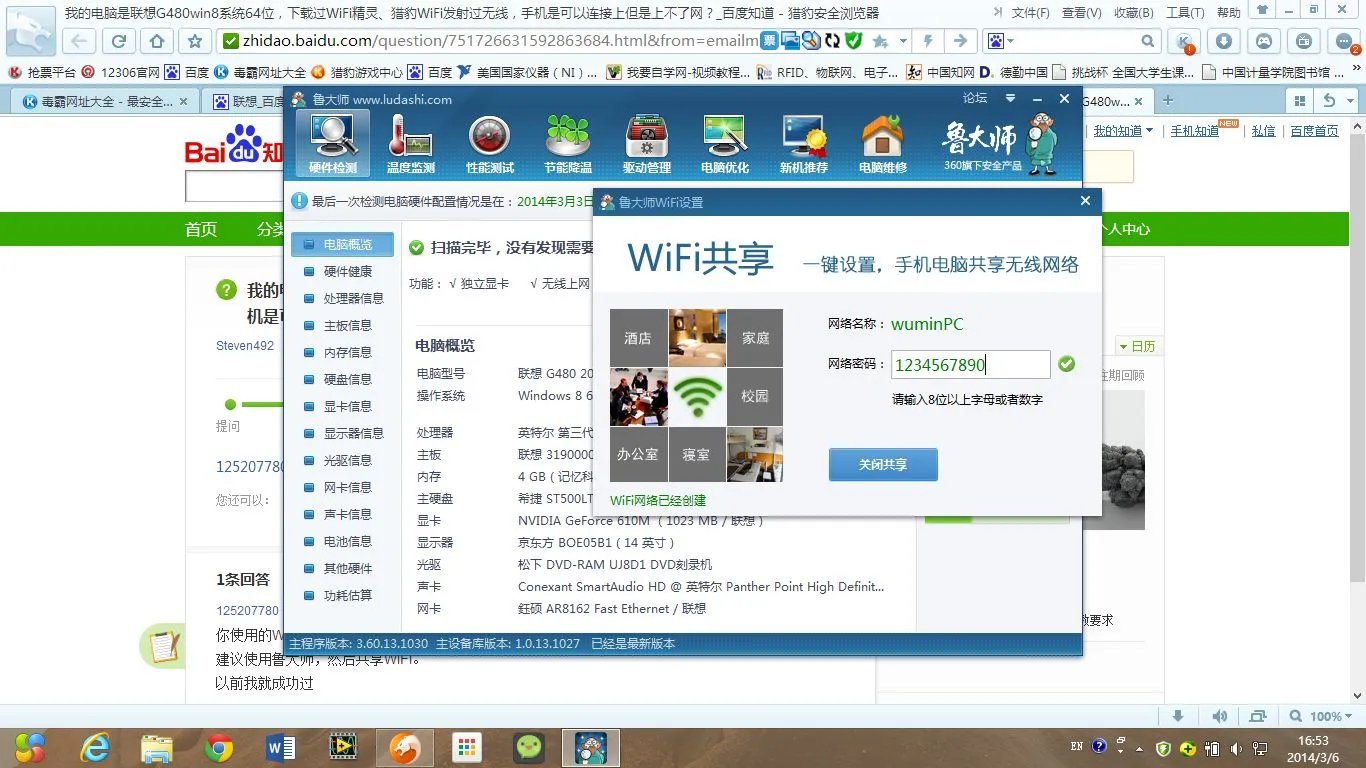Click the 网络密码 input field
This screenshot has width=1366, height=768.
(969, 364)
